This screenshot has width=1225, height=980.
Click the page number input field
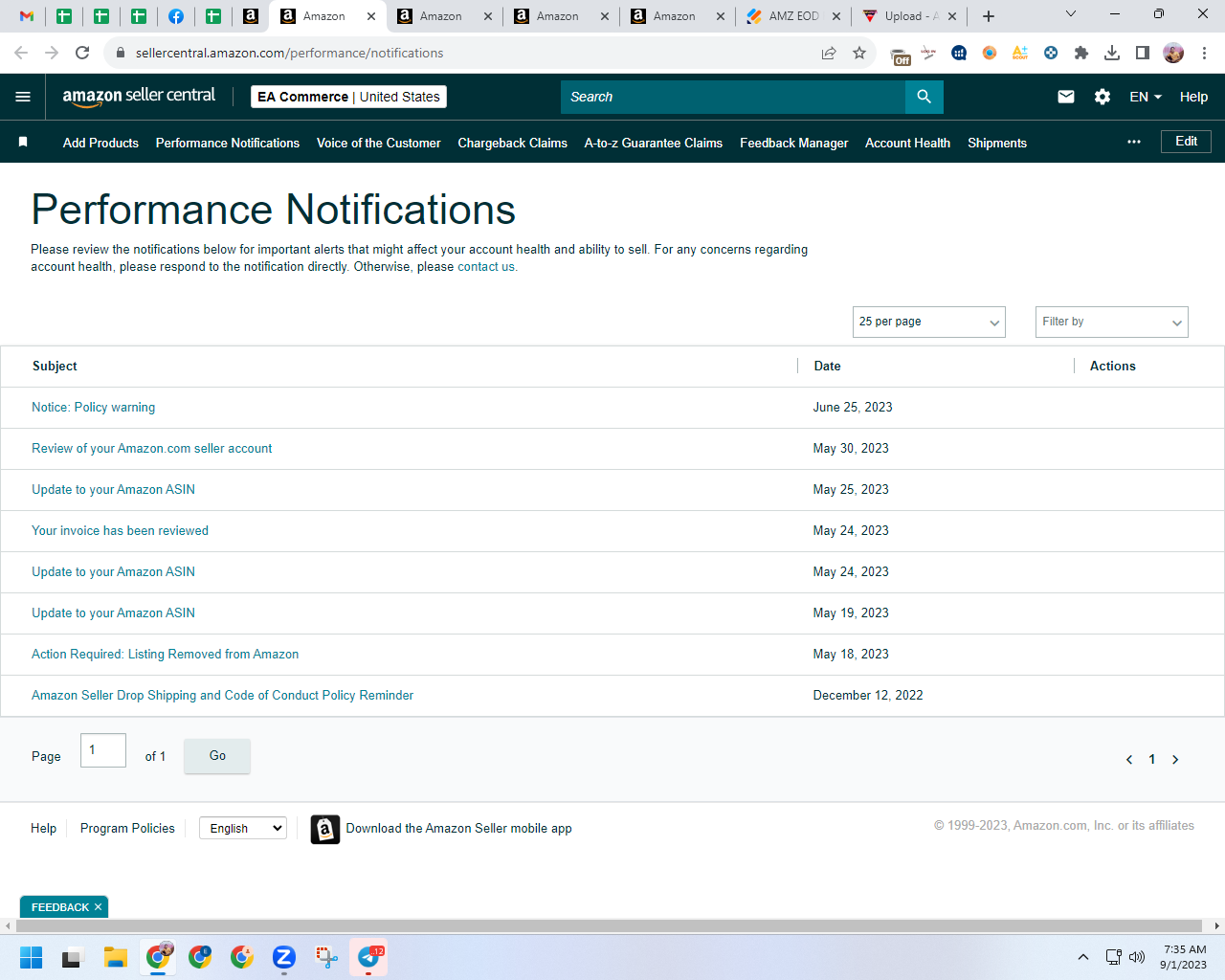(103, 750)
